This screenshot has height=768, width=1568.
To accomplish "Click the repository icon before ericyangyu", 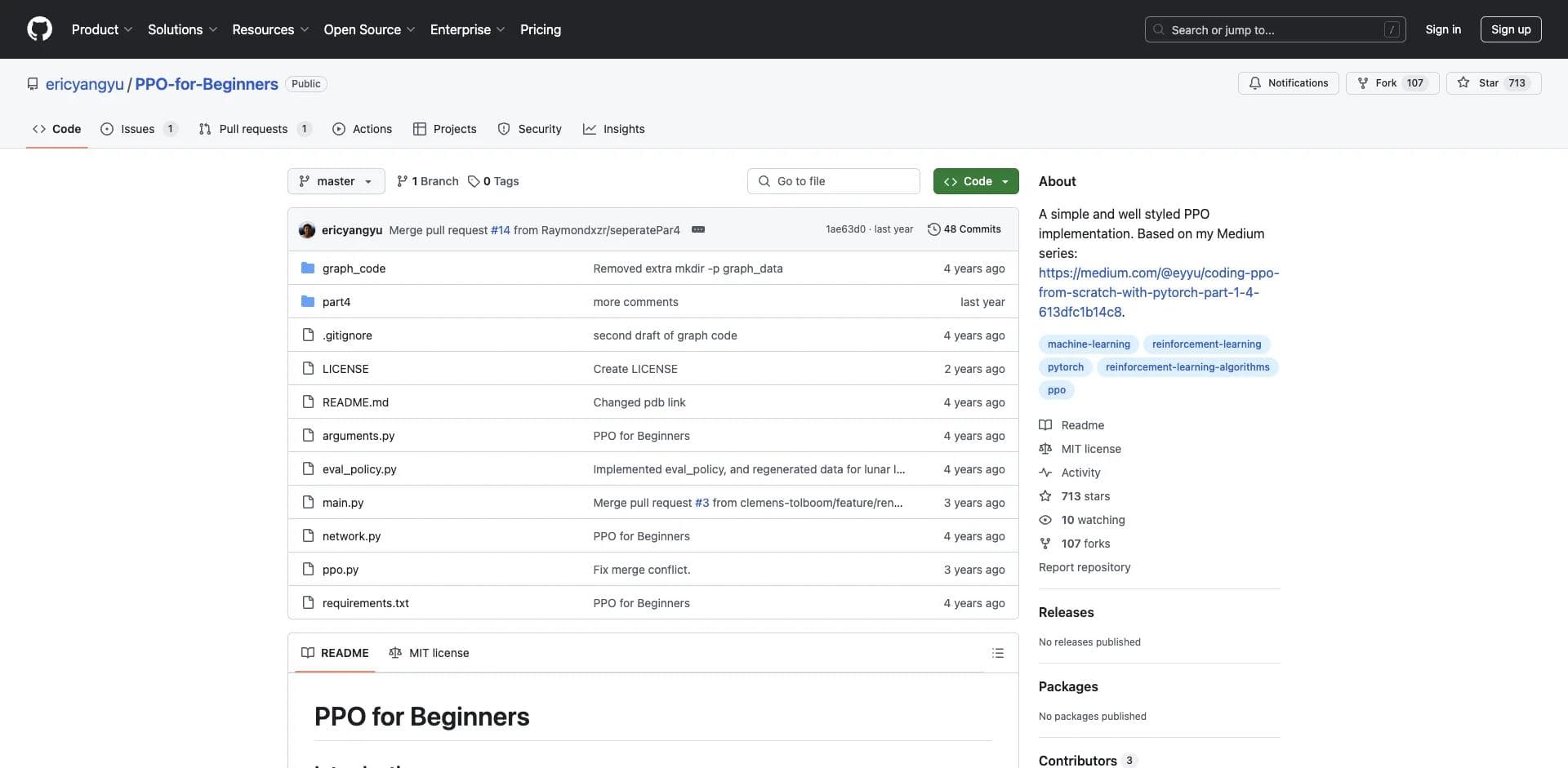I will [33, 84].
